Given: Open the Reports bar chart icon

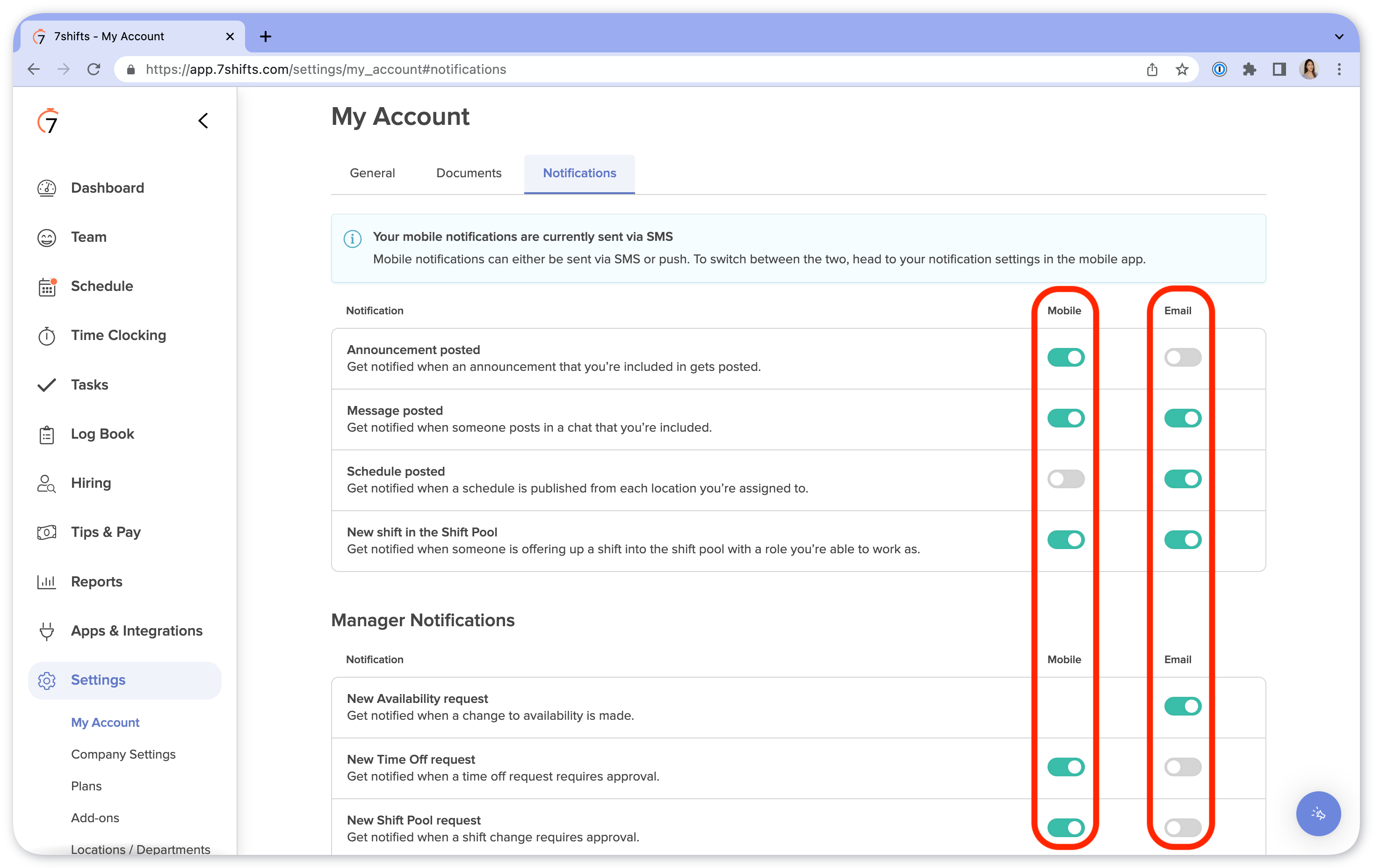Looking at the screenshot, I should [47, 582].
